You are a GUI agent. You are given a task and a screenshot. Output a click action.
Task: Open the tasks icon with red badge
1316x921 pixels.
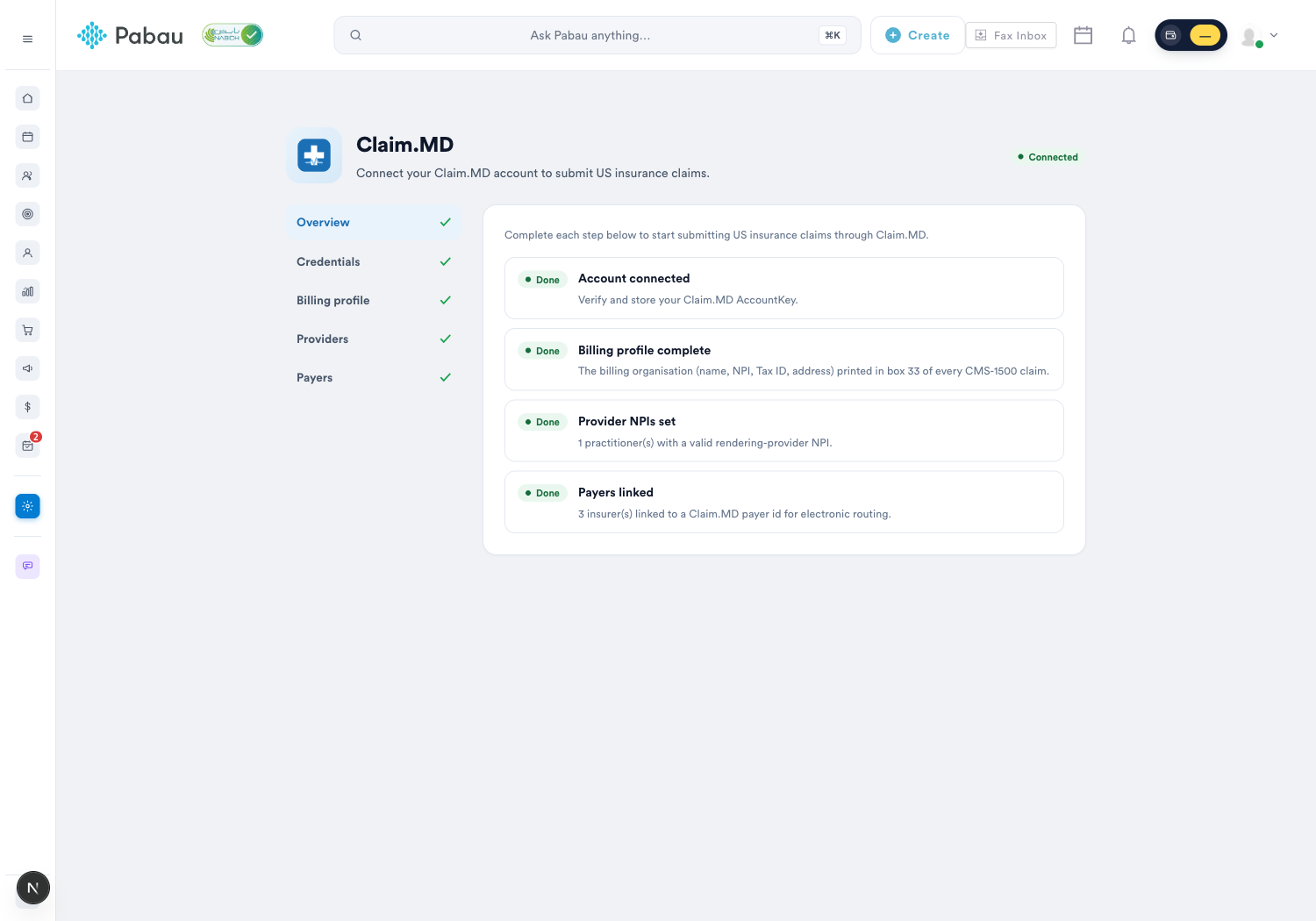coord(28,445)
